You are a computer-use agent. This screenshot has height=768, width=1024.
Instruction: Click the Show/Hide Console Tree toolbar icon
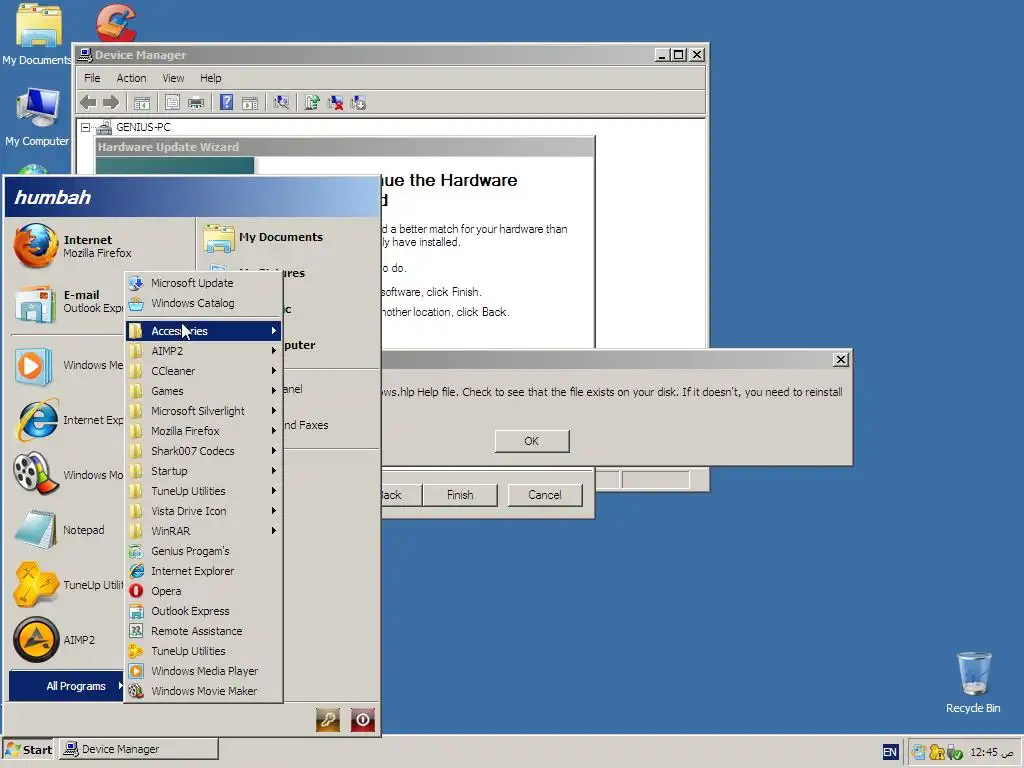(x=142, y=103)
